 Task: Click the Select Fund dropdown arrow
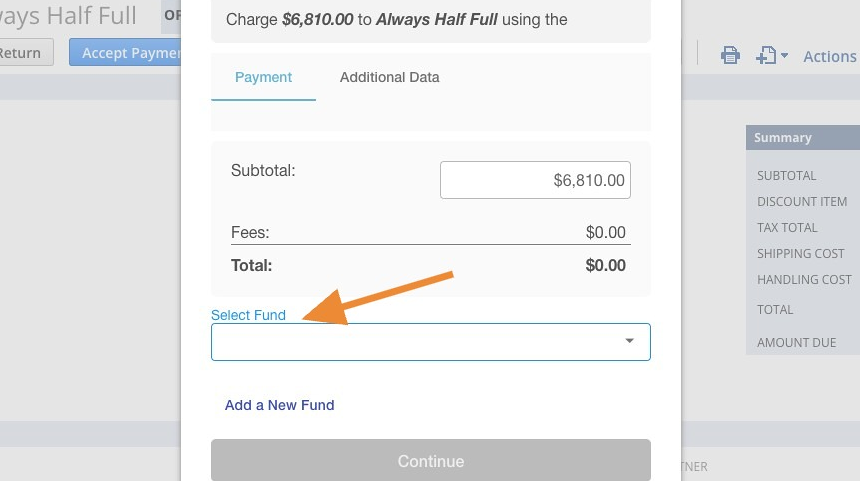point(630,341)
